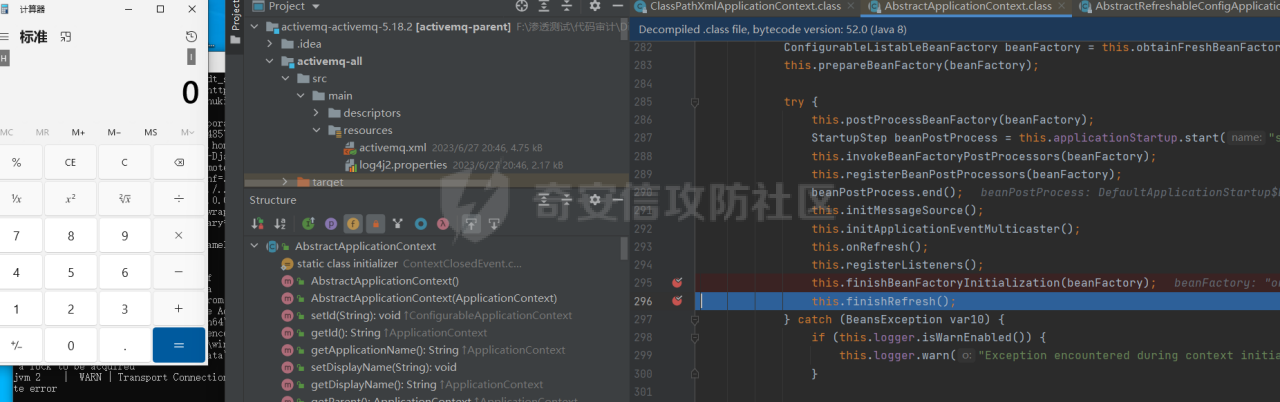1280x402 pixels.
Task: Click the x squared key
Action: click(x=70, y=198)
